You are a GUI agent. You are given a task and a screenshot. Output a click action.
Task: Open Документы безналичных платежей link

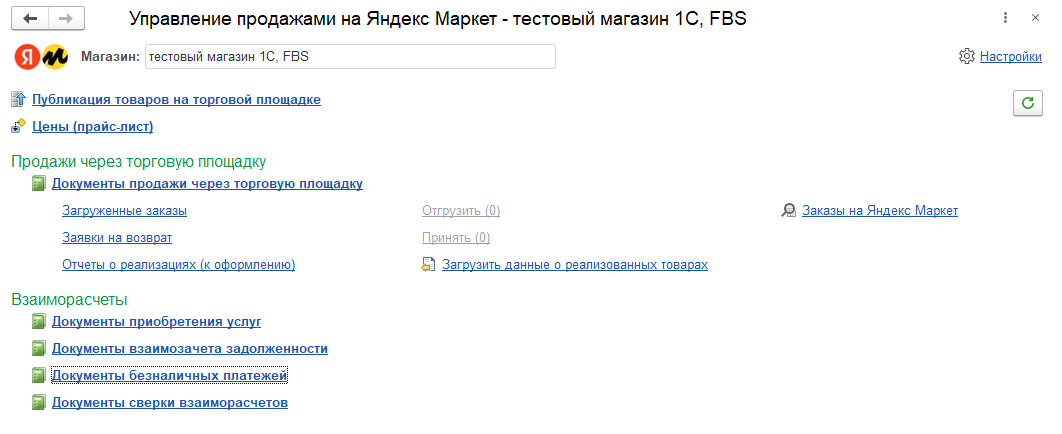tap(170, 376)
